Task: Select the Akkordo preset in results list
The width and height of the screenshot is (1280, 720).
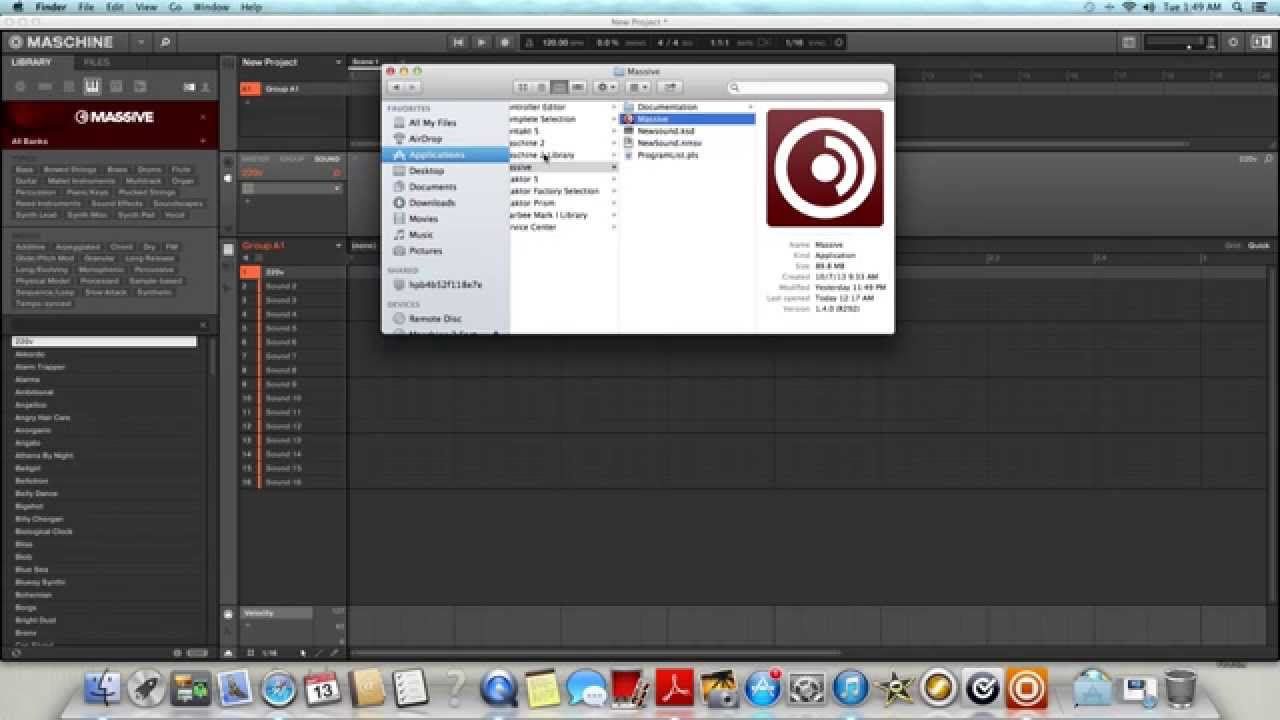Action: [x=105, y=355]
